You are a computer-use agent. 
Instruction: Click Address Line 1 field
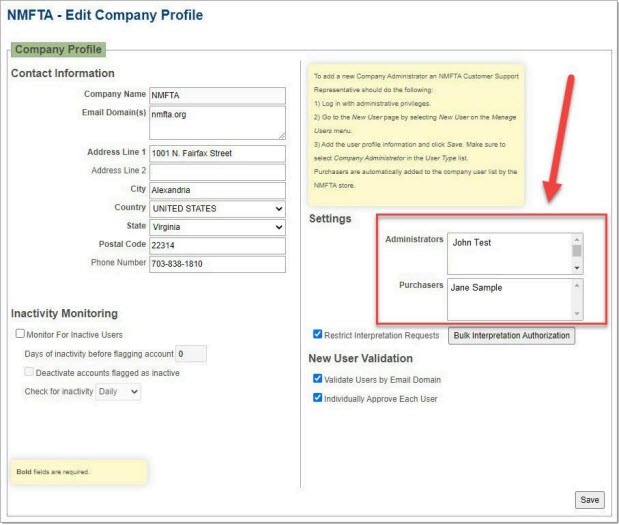[217, 154]
